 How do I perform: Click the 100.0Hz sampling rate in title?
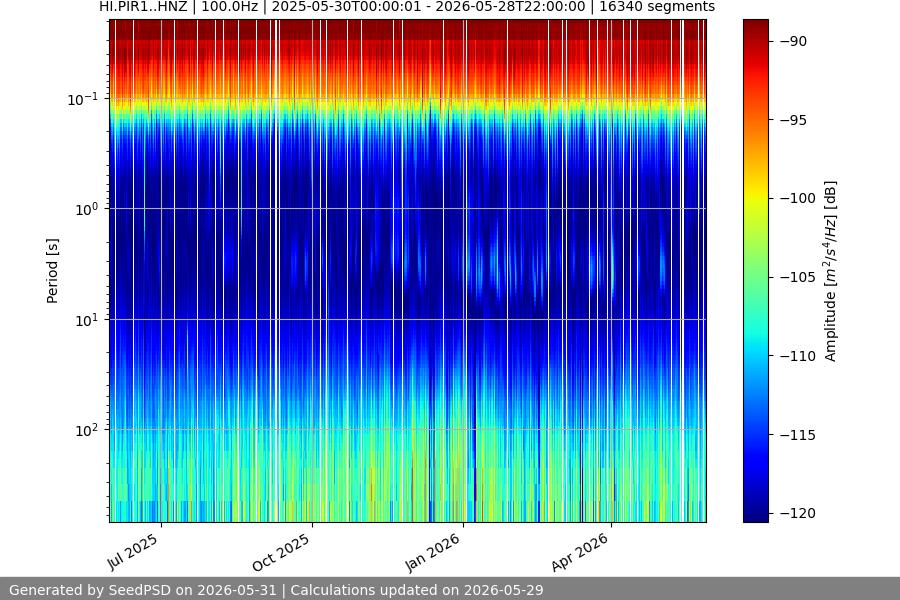(x=230, y=7)
